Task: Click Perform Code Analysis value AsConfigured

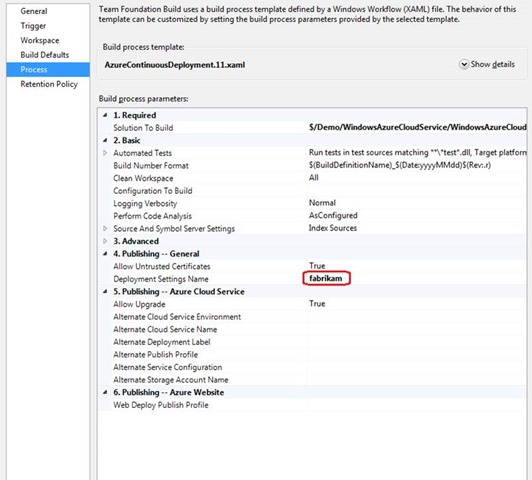Action: (333, 215)
